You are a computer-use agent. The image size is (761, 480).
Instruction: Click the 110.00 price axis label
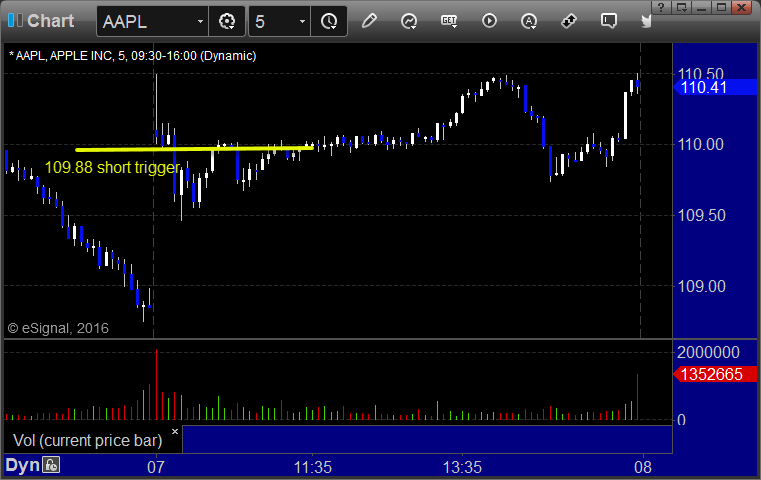pyautogui.click(x=701, y=144)
